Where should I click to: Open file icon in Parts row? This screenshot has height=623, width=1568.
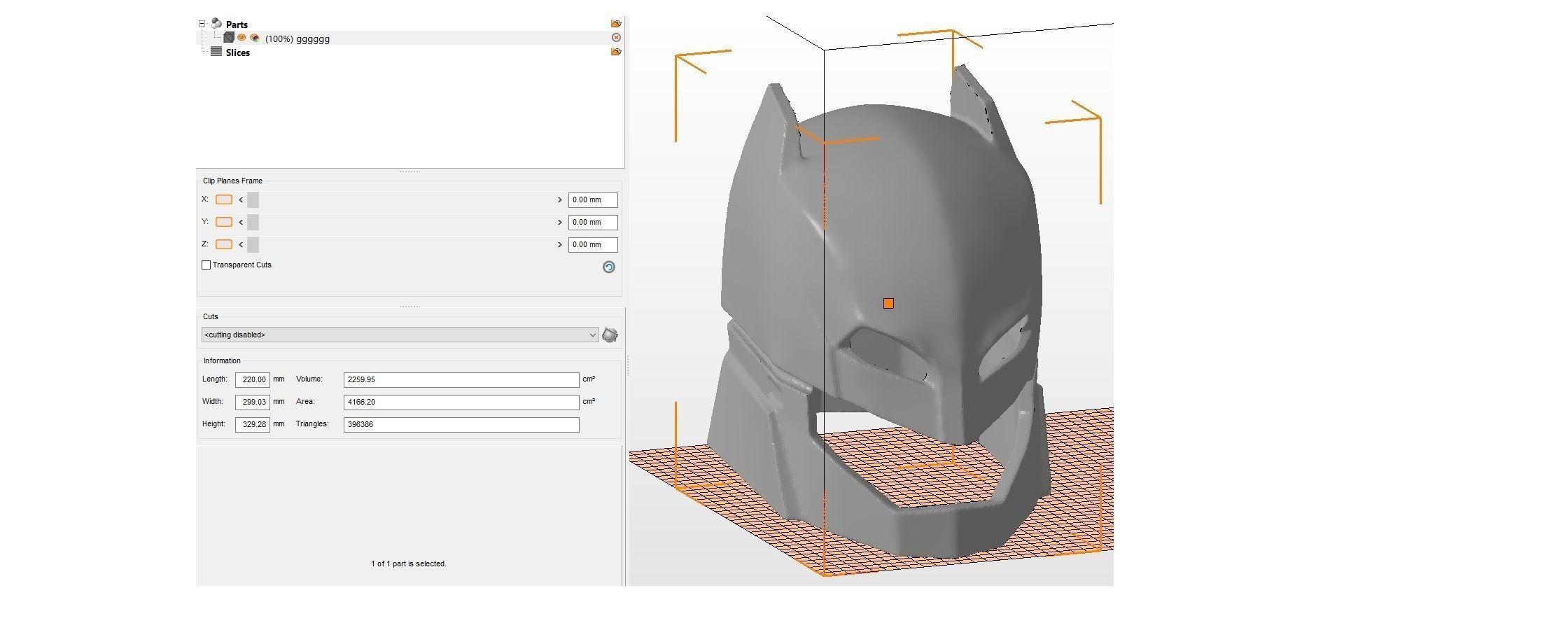click(x=616, y=24)
